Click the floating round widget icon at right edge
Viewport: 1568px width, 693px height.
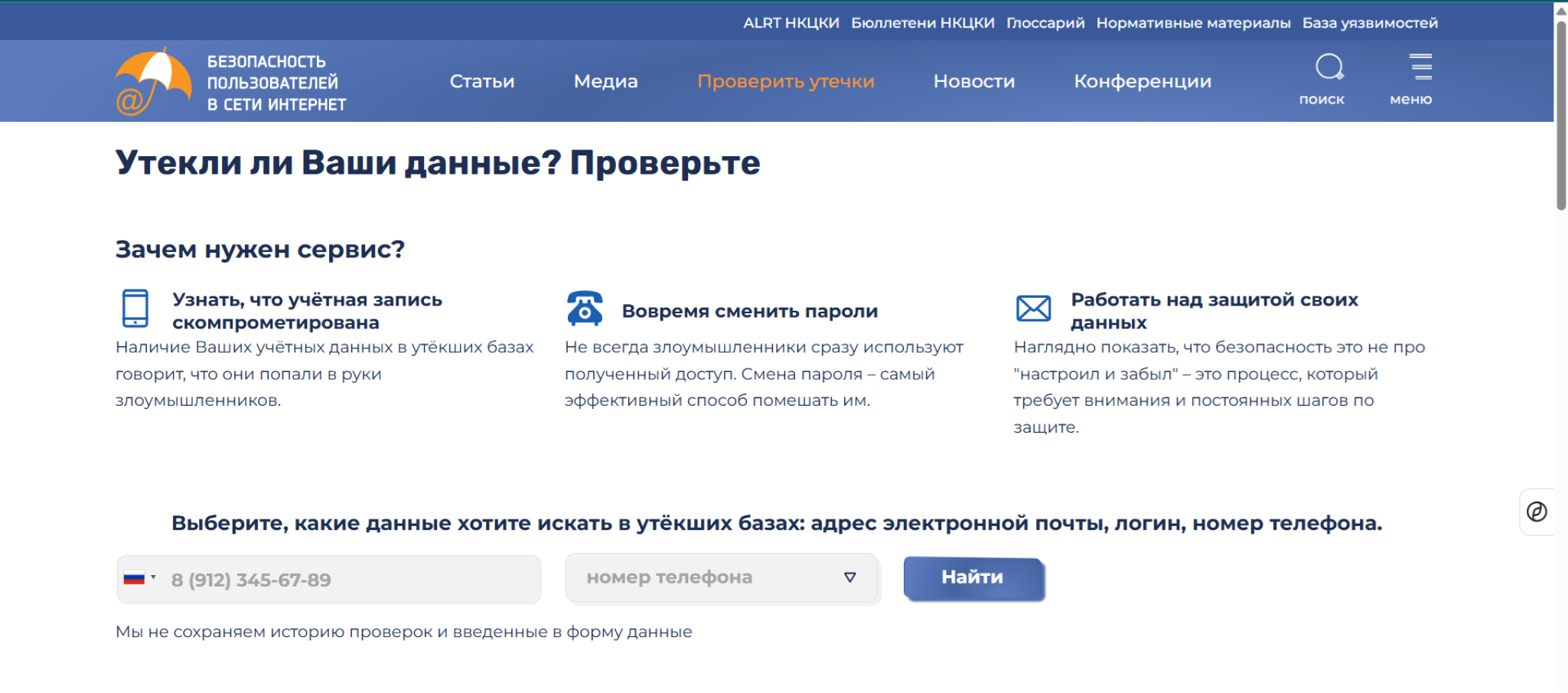(1537, 512)
